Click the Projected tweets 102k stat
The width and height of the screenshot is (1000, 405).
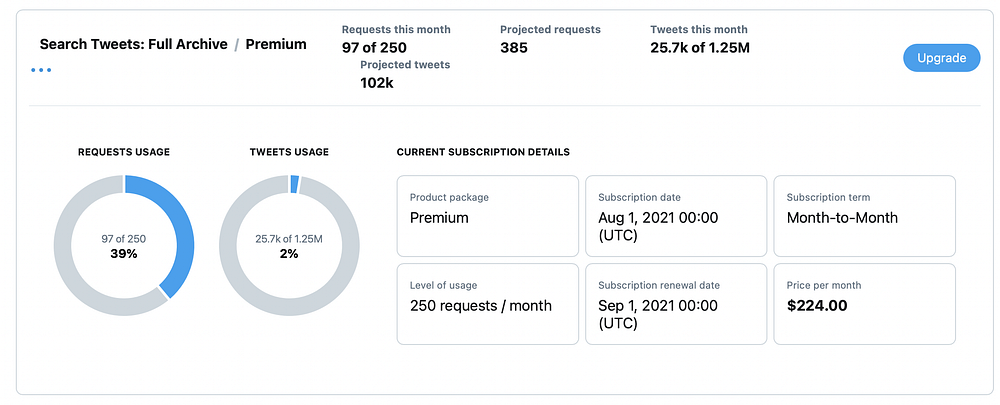point(404,74)
